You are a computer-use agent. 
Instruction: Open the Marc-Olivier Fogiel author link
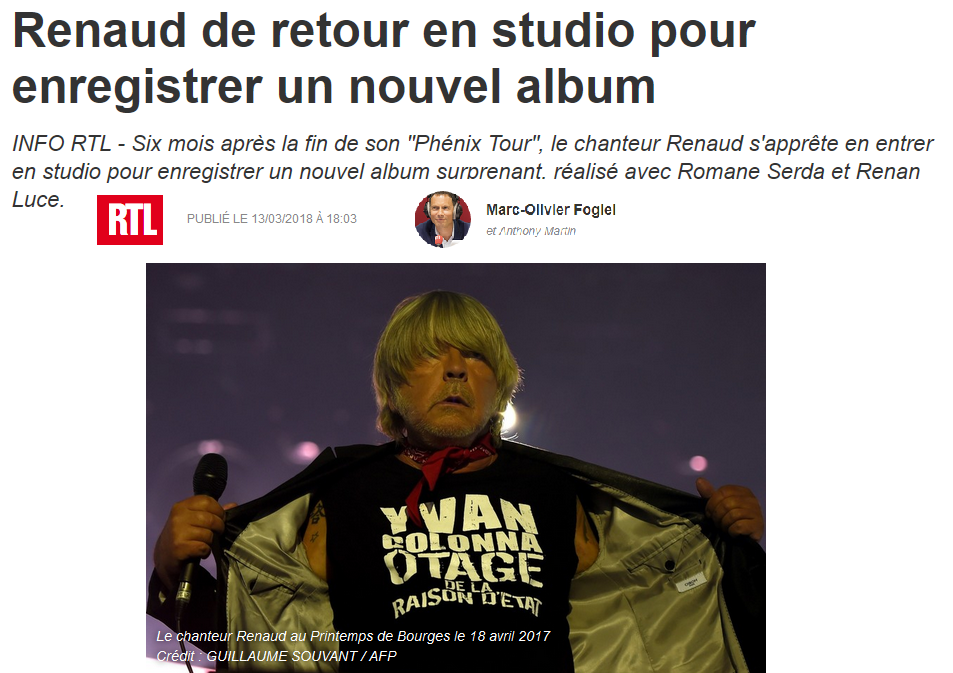[551, 210]
